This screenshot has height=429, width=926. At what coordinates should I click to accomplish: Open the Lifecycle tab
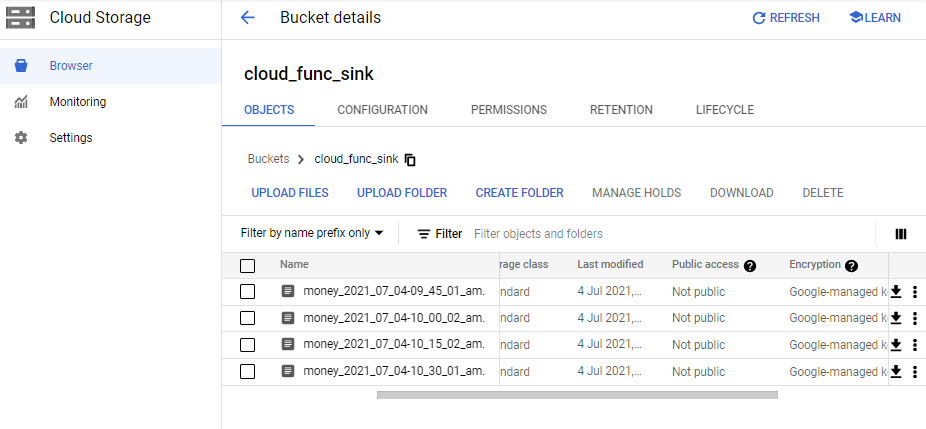tap(724, 110)
